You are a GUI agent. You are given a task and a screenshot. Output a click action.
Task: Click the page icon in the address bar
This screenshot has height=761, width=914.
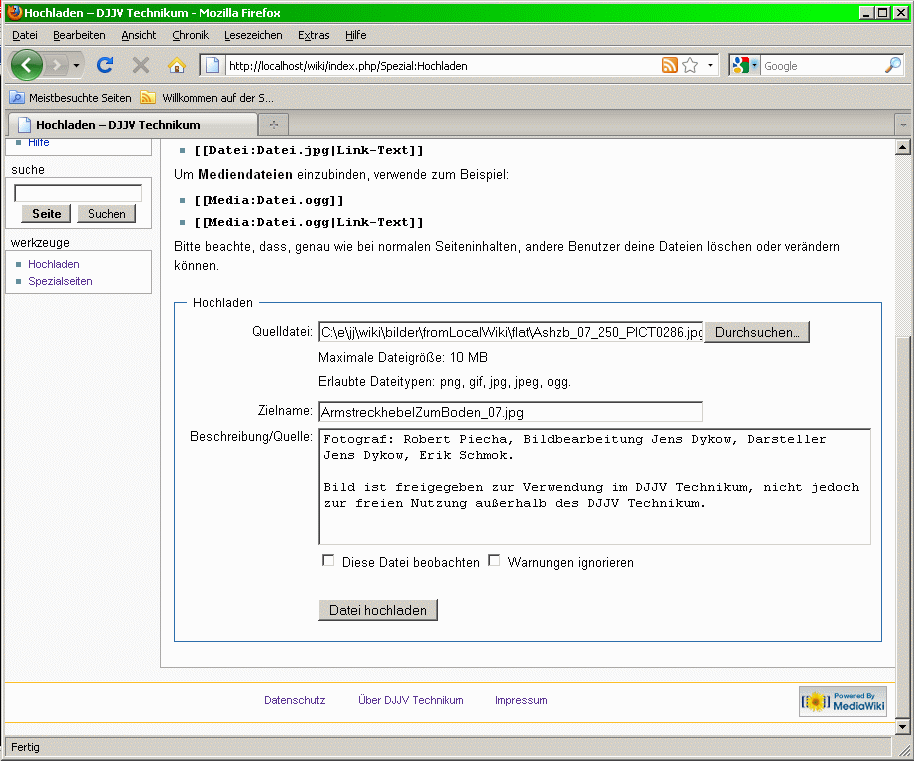tap(213, 65)
